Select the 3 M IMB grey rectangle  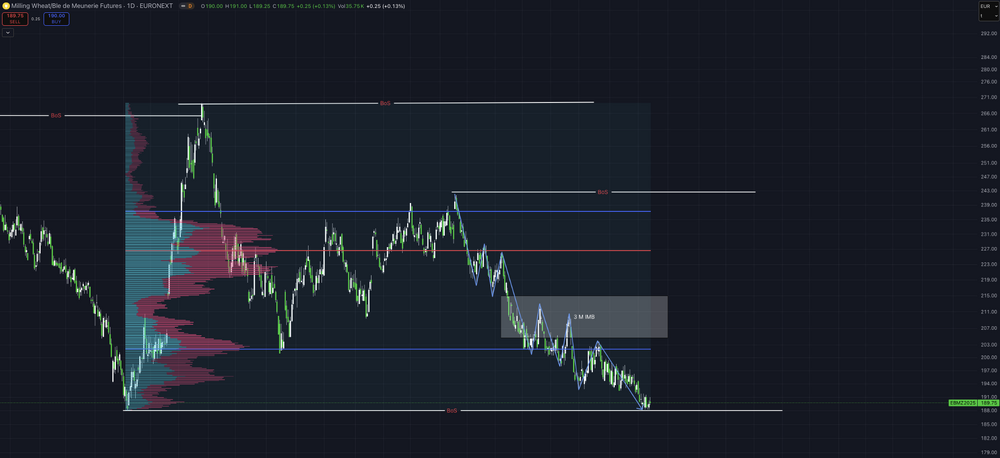(x=584, y=316)
